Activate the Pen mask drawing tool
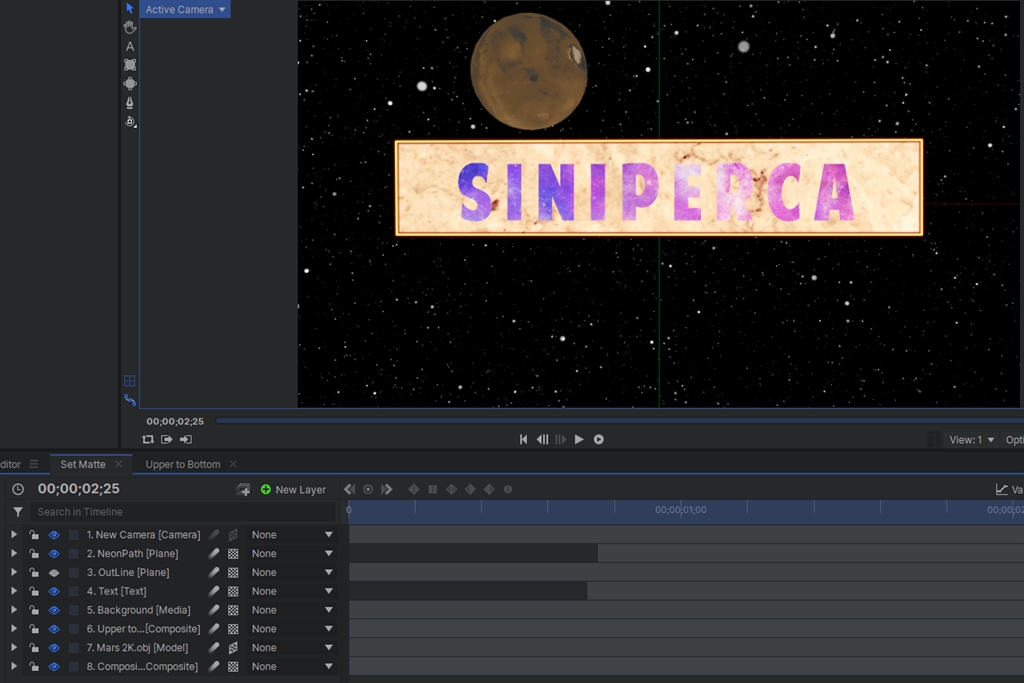 (x=130, y=102)
